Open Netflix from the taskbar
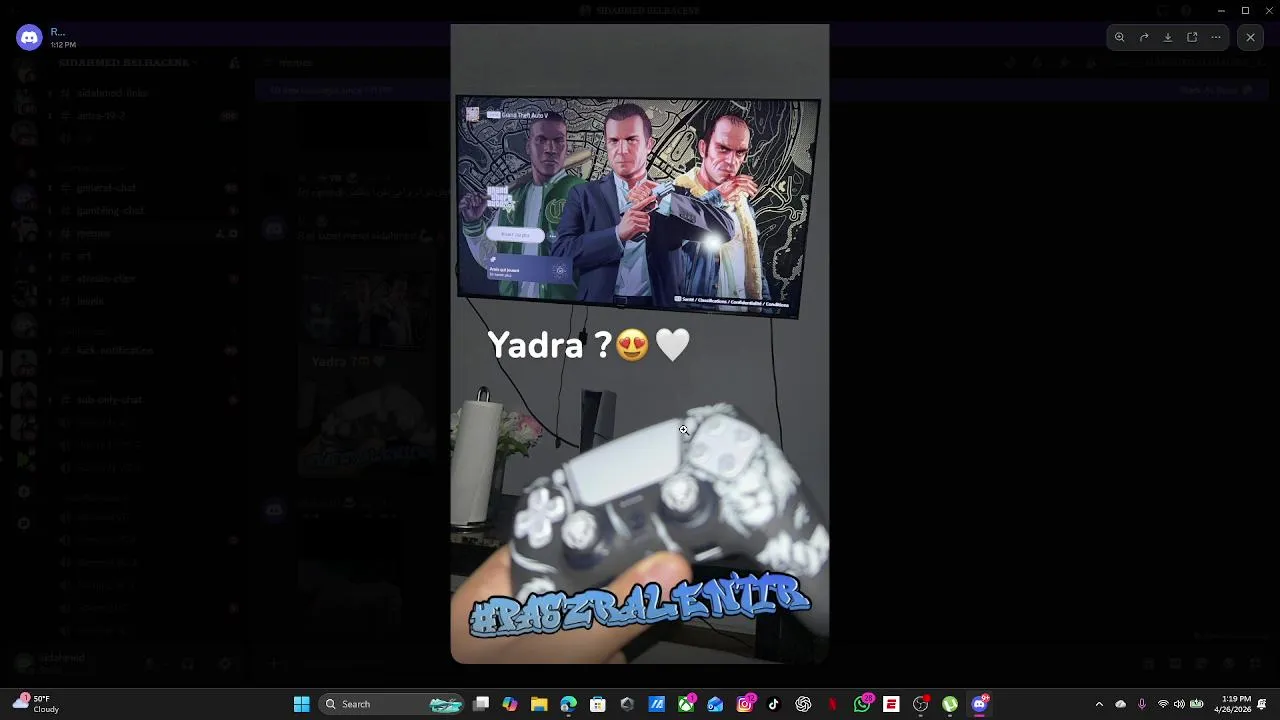The width and height of the screenshot is (1280, 720). tap(832, 704)
